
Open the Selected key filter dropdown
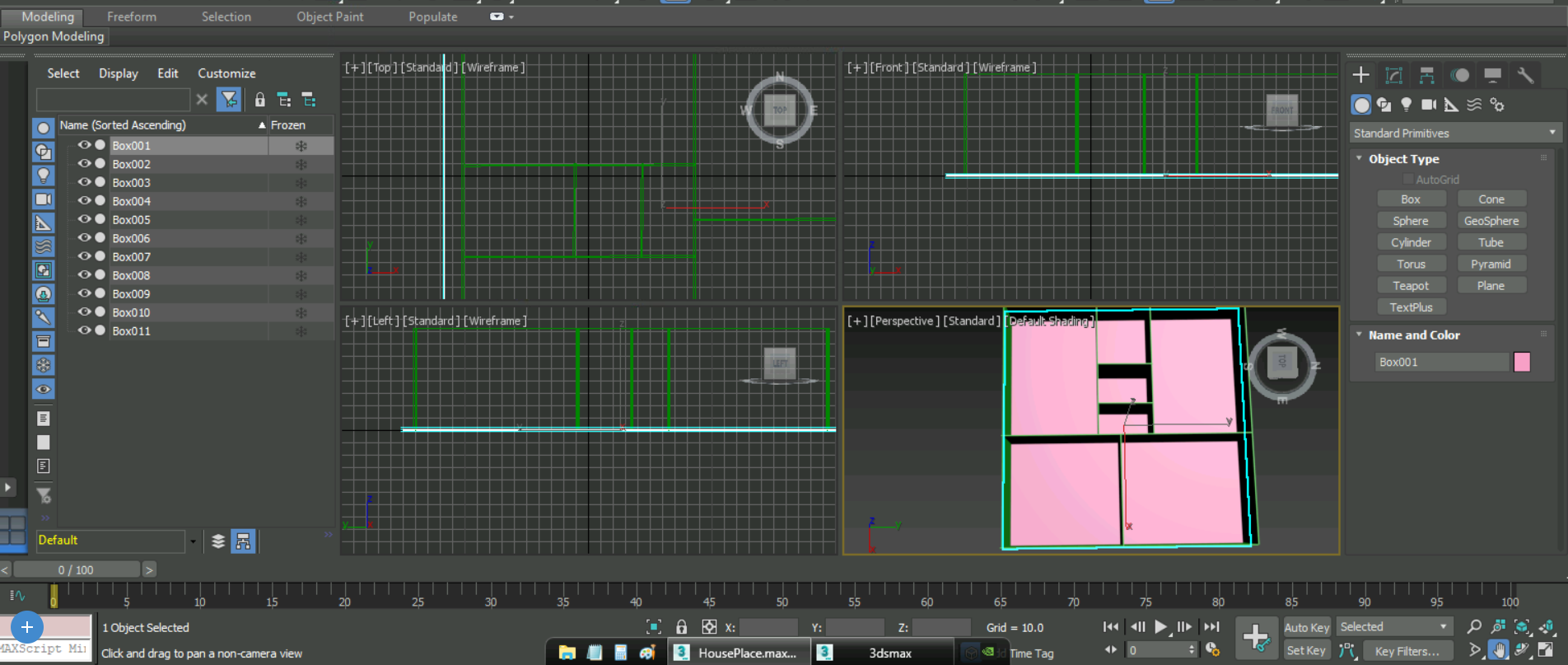[1394, 627]
